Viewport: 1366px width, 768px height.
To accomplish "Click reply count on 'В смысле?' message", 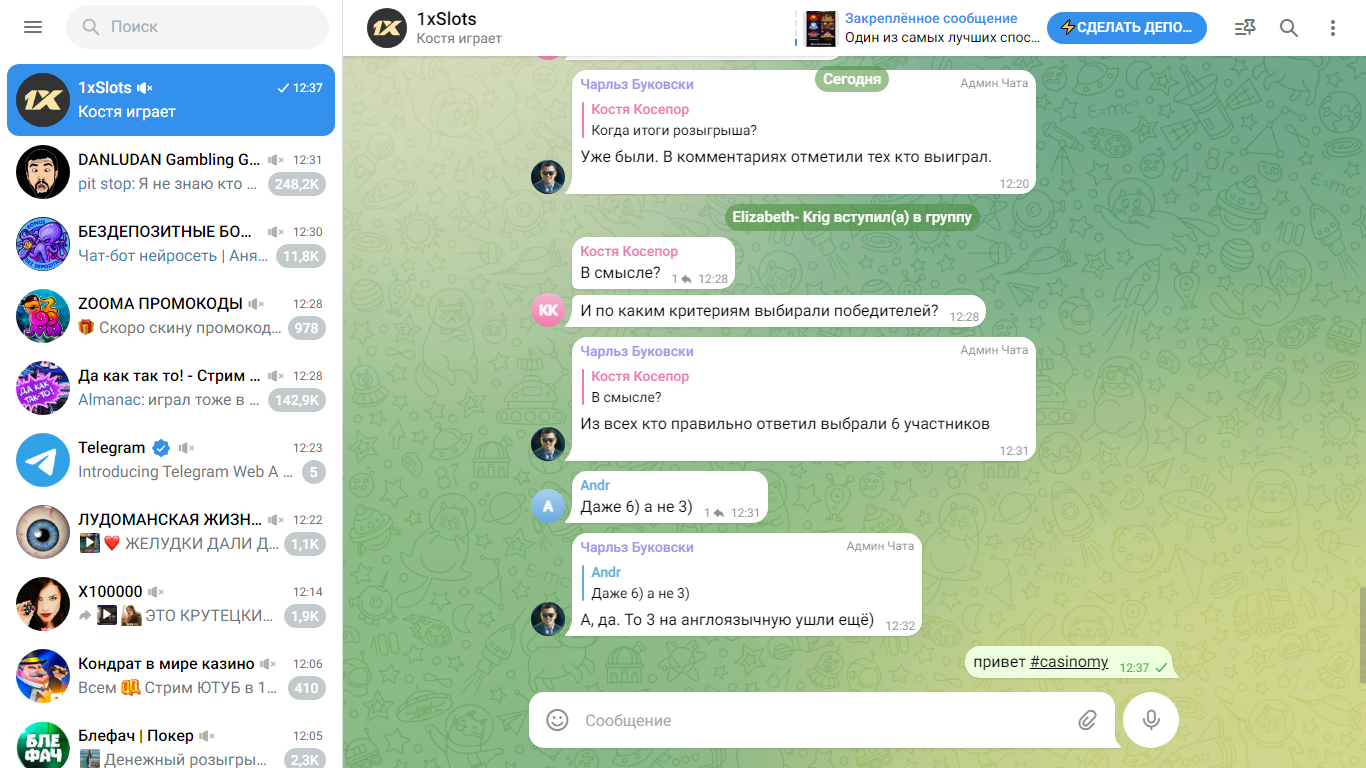I will (x=682, y=280).
